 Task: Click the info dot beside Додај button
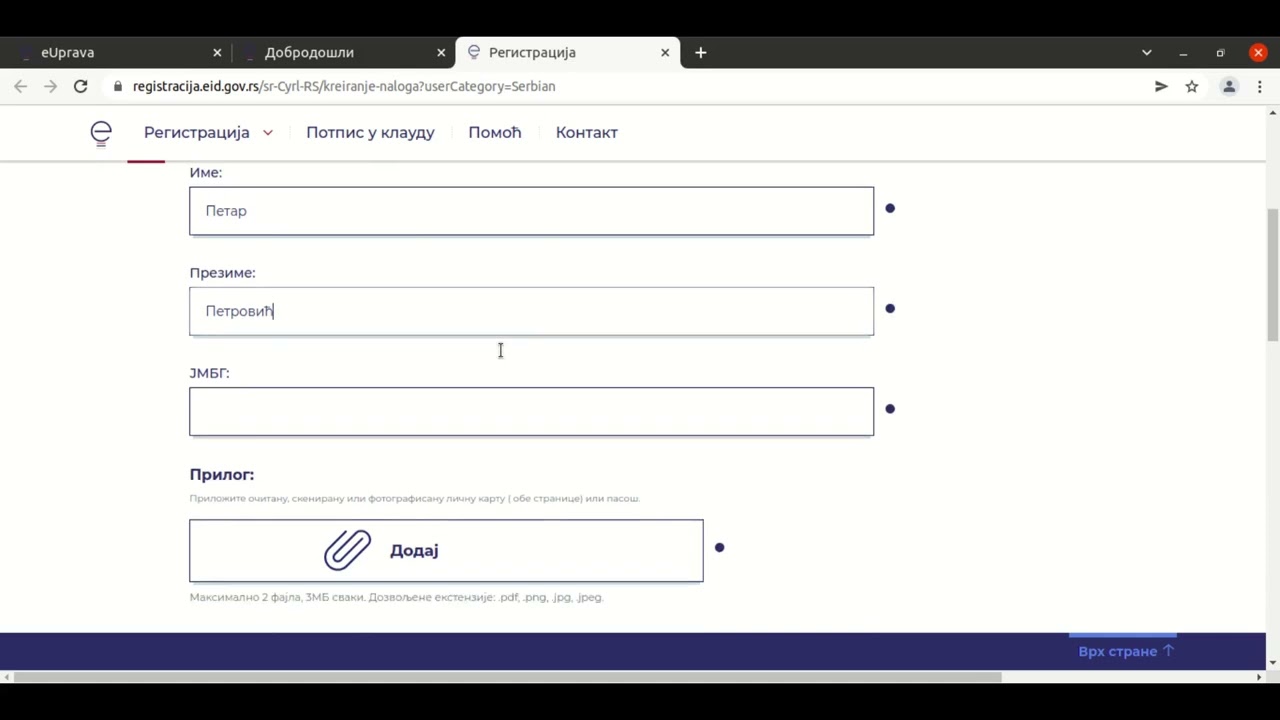(x=719, y=547)
